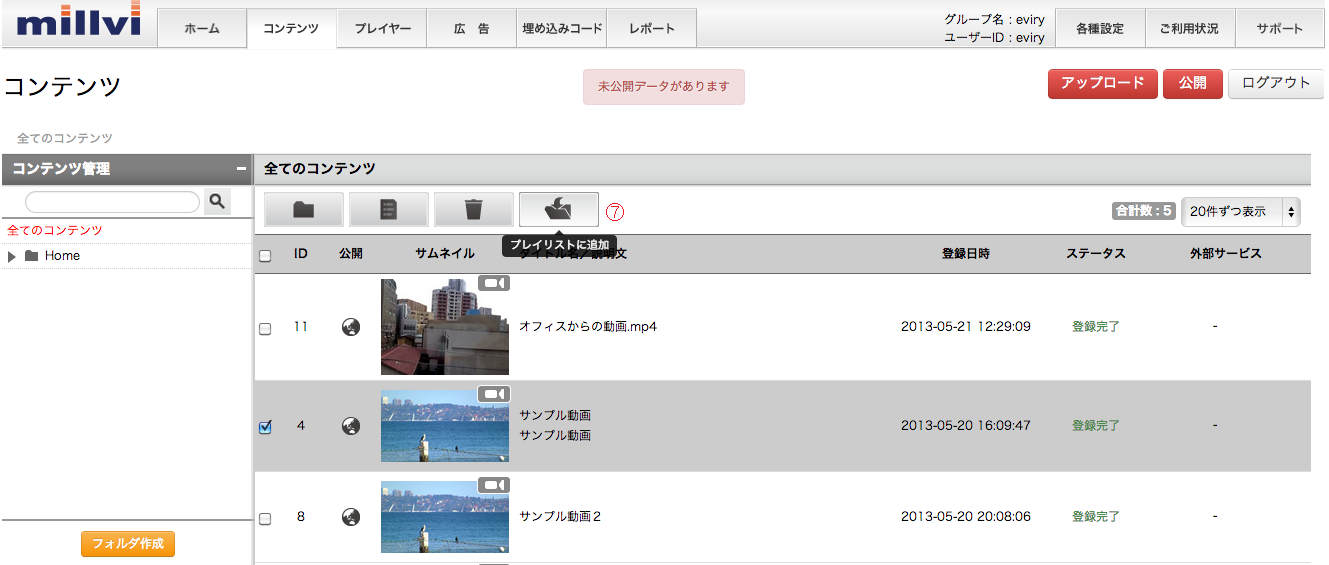1329x565 pixels.
Task: Open the サポート menu
Action: point(1280,28)
